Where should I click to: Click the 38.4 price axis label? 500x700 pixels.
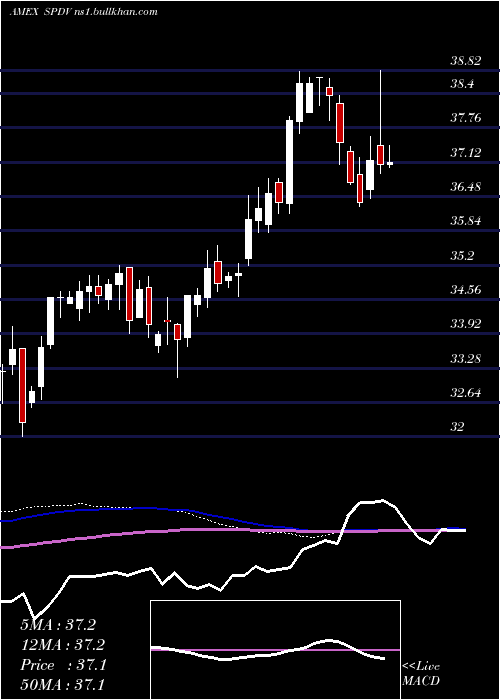click(x=462, y=84)
